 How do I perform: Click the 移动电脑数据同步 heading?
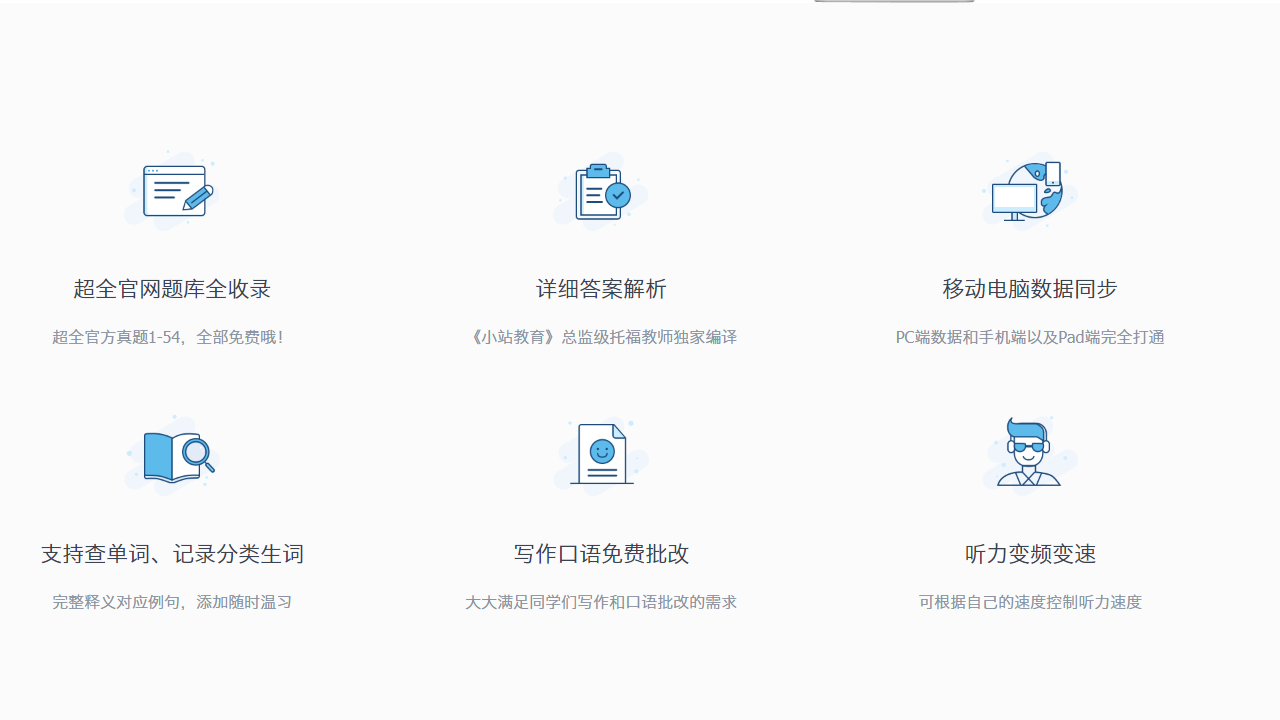tap(1029, 289)
